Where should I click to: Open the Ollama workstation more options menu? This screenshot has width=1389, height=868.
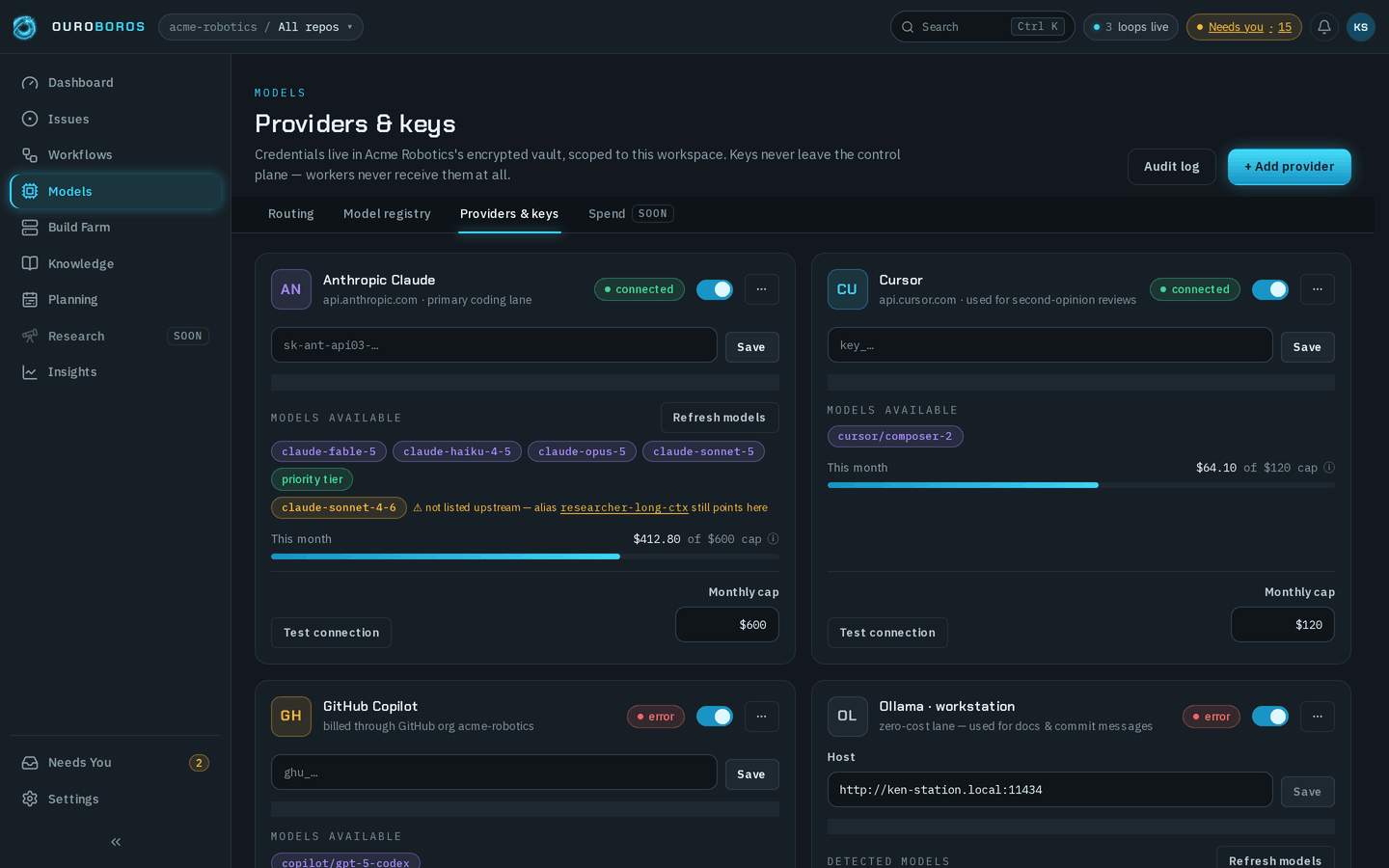[x=1318, y=717]
